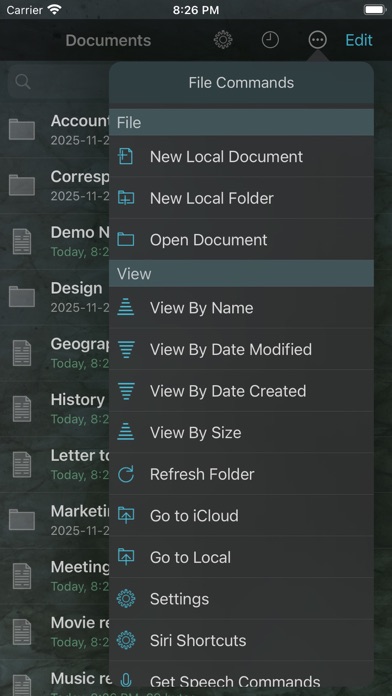Tap the New Local Folder icon
This screenshot has width=392, height=696.
pyautogui.click(x=126, y=198)
